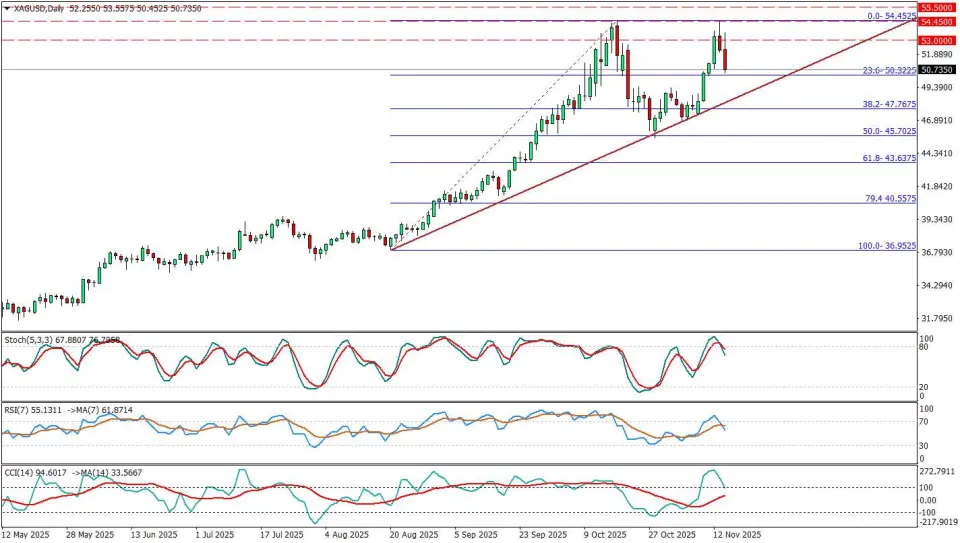Click the triangle arrow beside XAGUSD,Daily title

coord(6,8)
